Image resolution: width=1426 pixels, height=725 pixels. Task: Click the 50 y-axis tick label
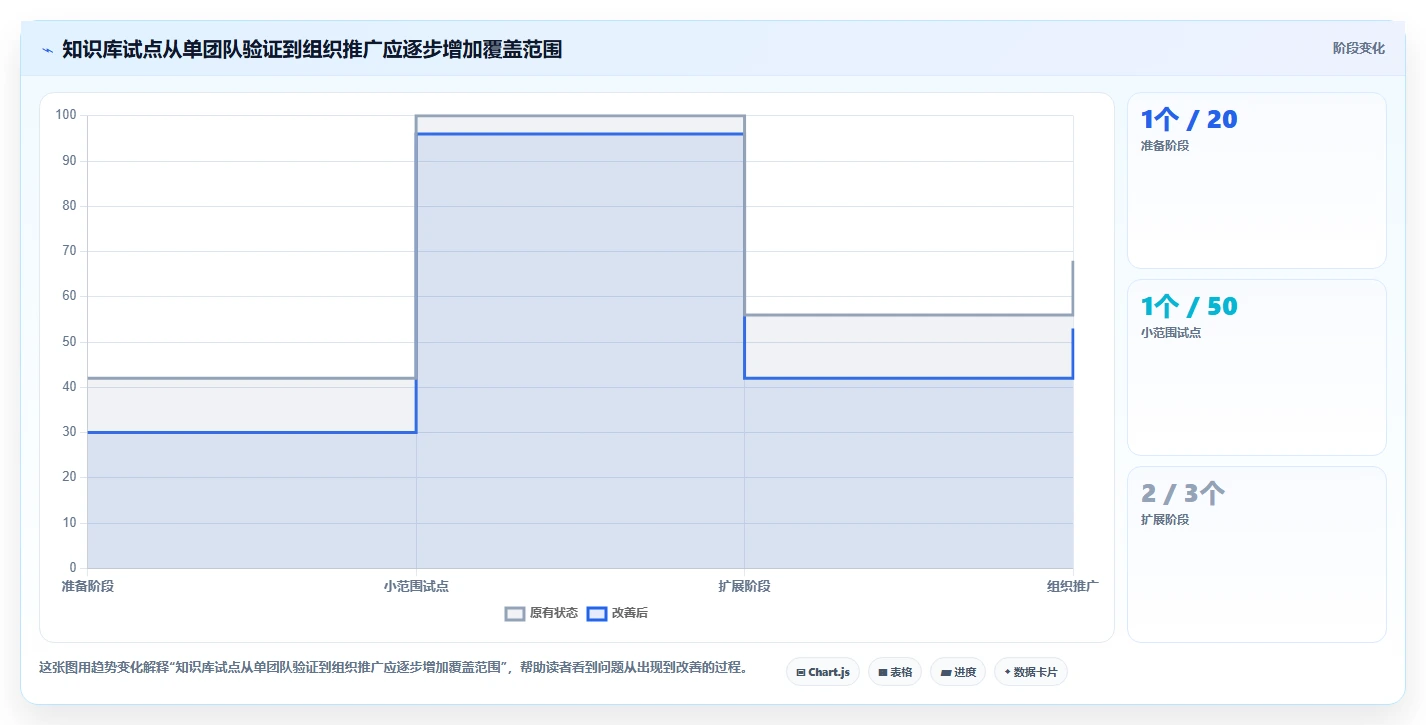coord(69,342)
